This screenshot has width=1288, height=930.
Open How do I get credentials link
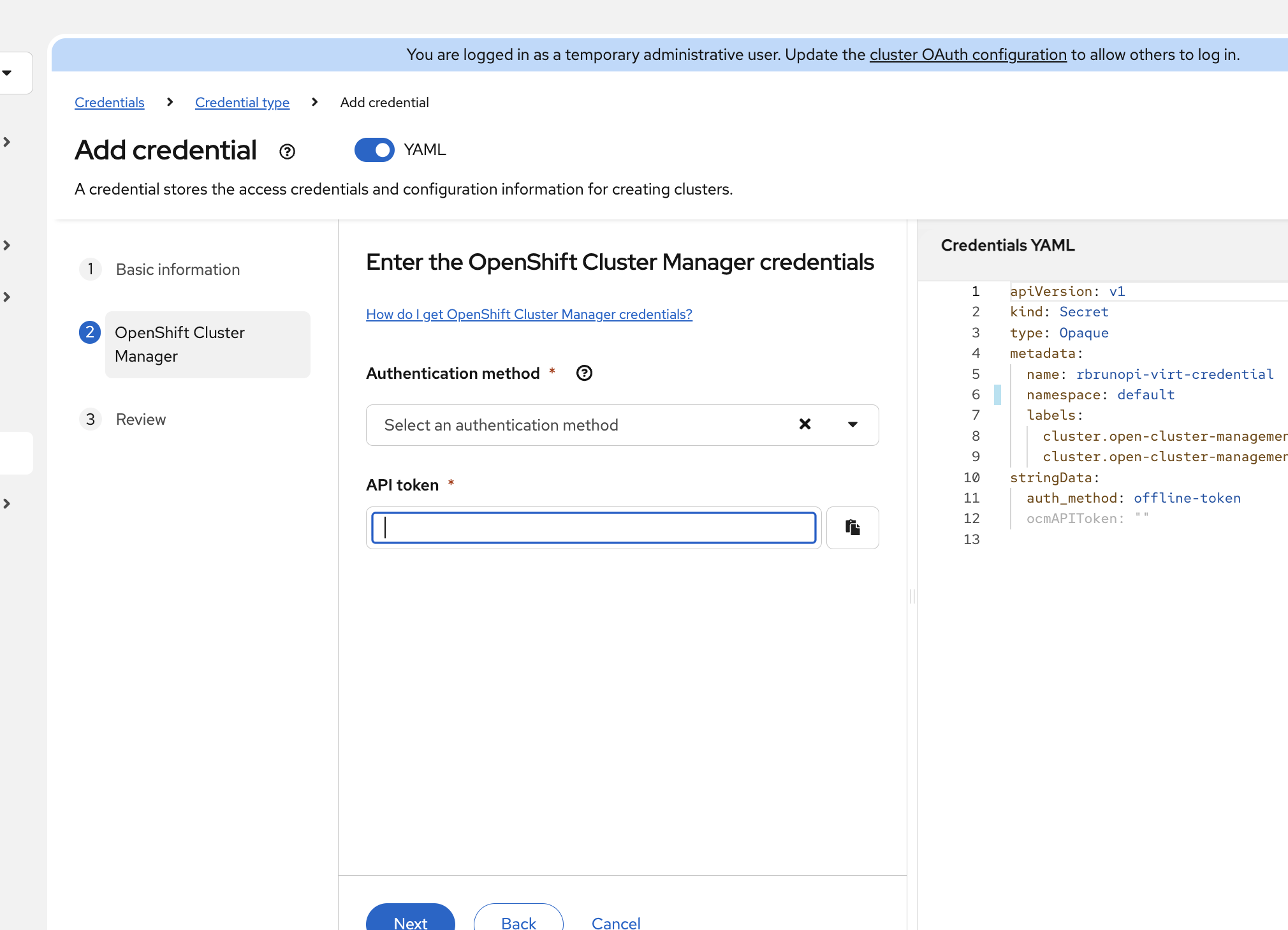[x=529, y=314]
